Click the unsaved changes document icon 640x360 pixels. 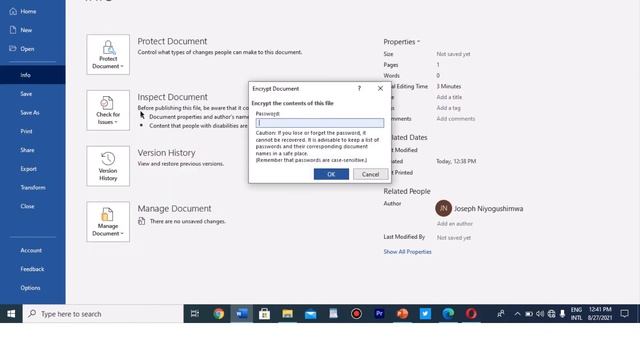(x=142, y=221)
